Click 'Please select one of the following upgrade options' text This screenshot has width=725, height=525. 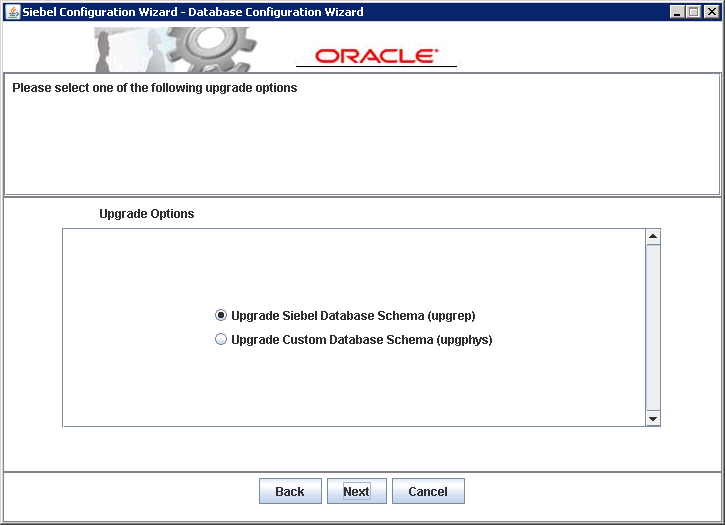[x=154, y=88]
